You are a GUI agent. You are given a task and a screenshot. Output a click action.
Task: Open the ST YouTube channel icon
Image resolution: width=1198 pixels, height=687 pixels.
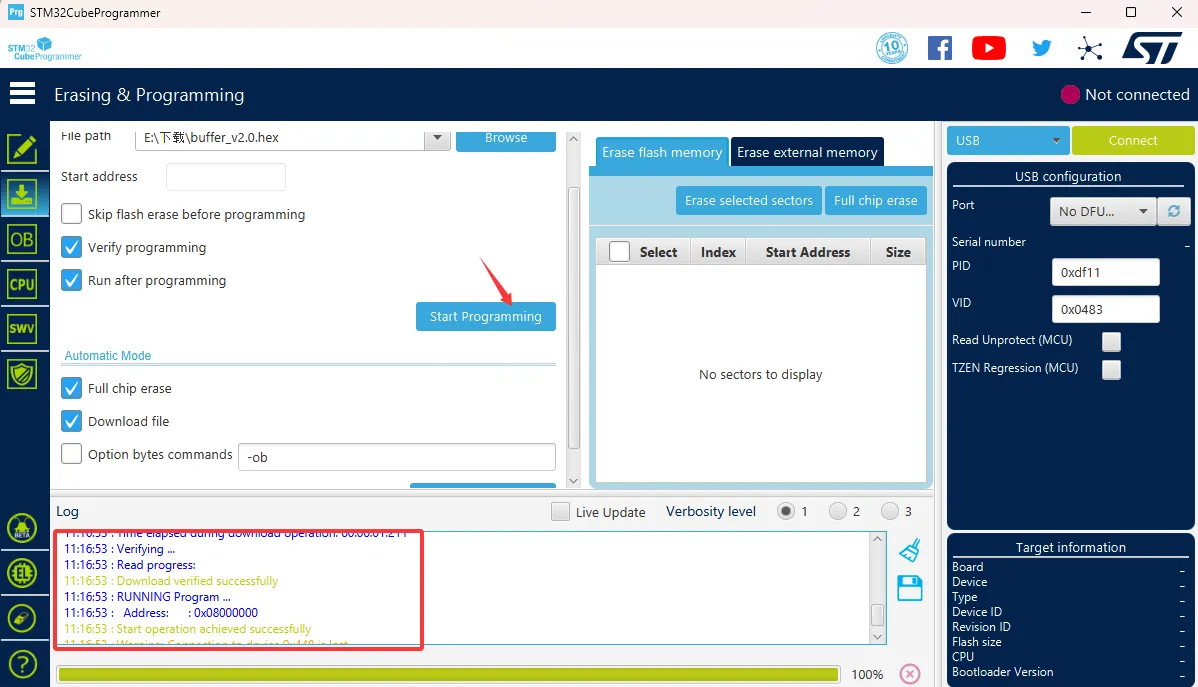click(x=988, y=48)
